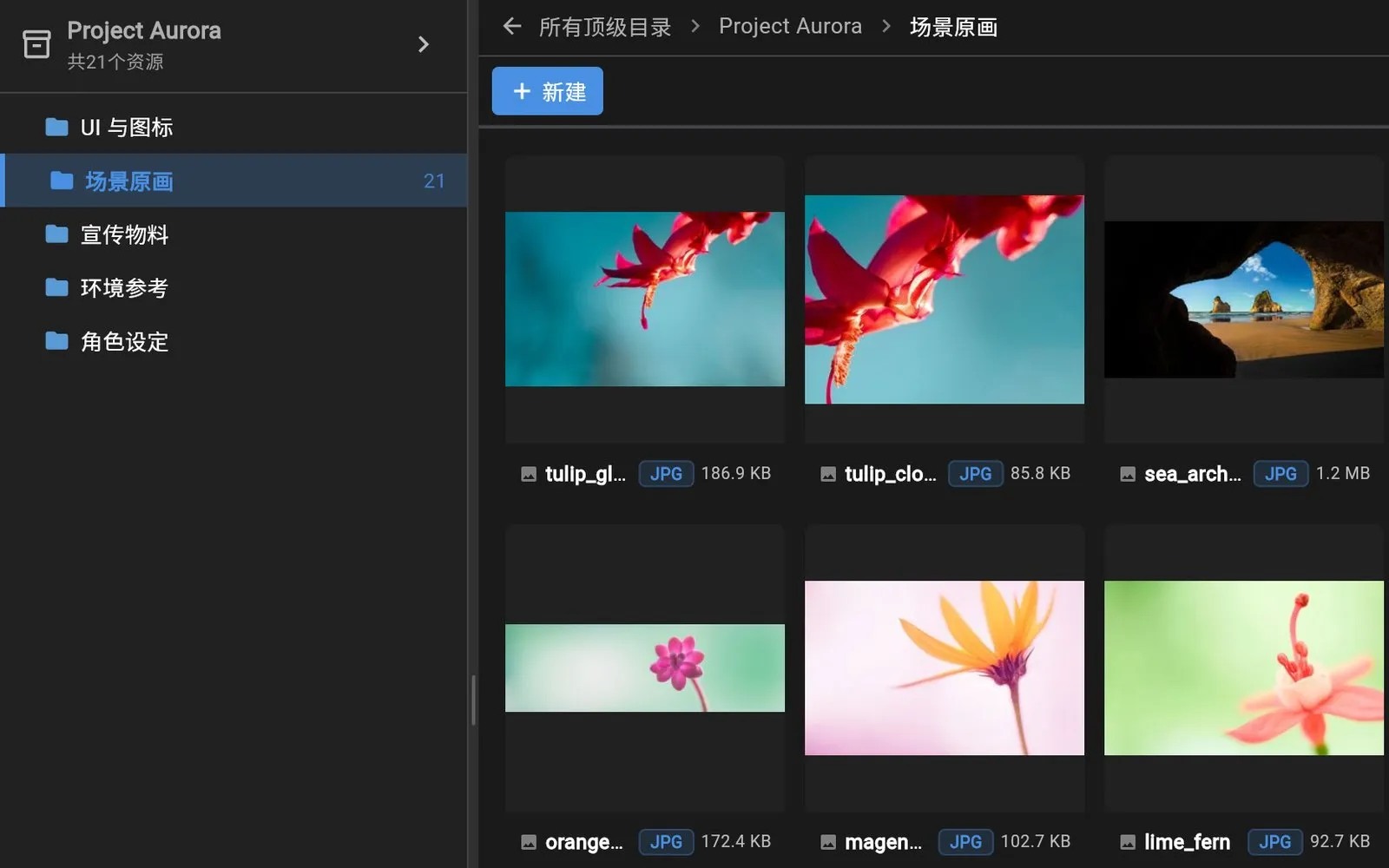1389x868 pixels.
Task: Open the 环境参考 folder
Action: pyautogui.click(x=234, y=287)
